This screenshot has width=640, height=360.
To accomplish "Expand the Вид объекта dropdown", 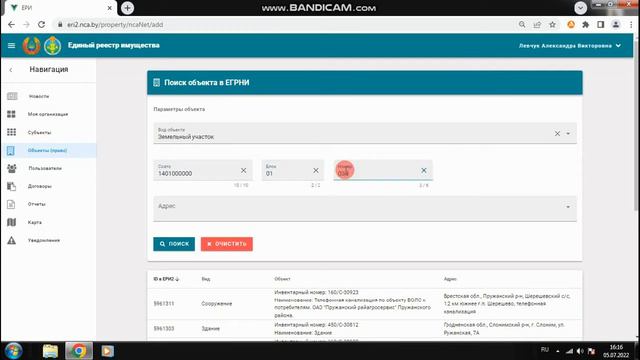I will (568, 133).
